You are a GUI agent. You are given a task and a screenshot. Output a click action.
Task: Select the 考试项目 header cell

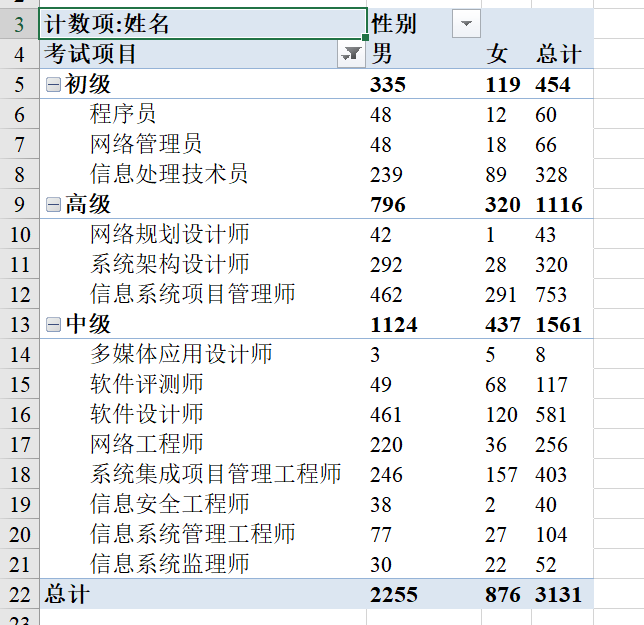pos(203,54)
